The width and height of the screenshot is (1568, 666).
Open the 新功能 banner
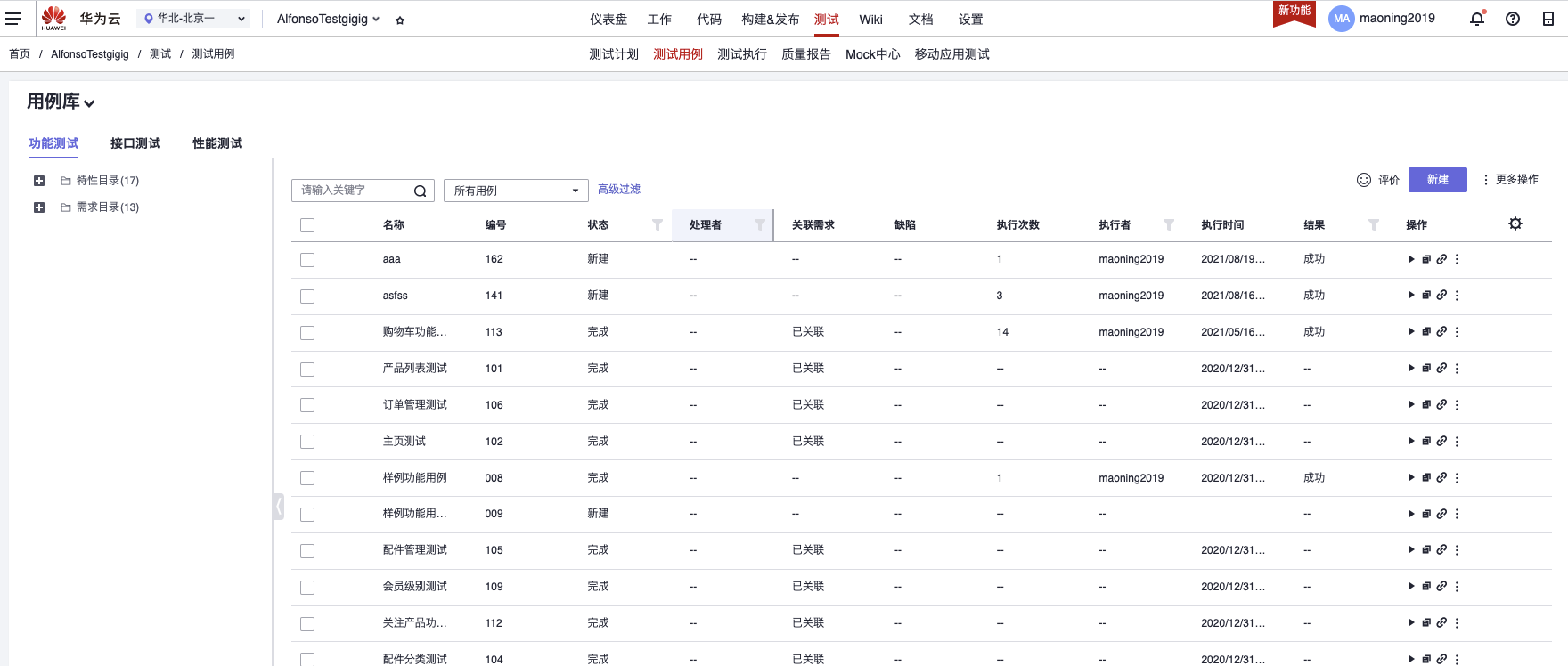click(1294, 12)
